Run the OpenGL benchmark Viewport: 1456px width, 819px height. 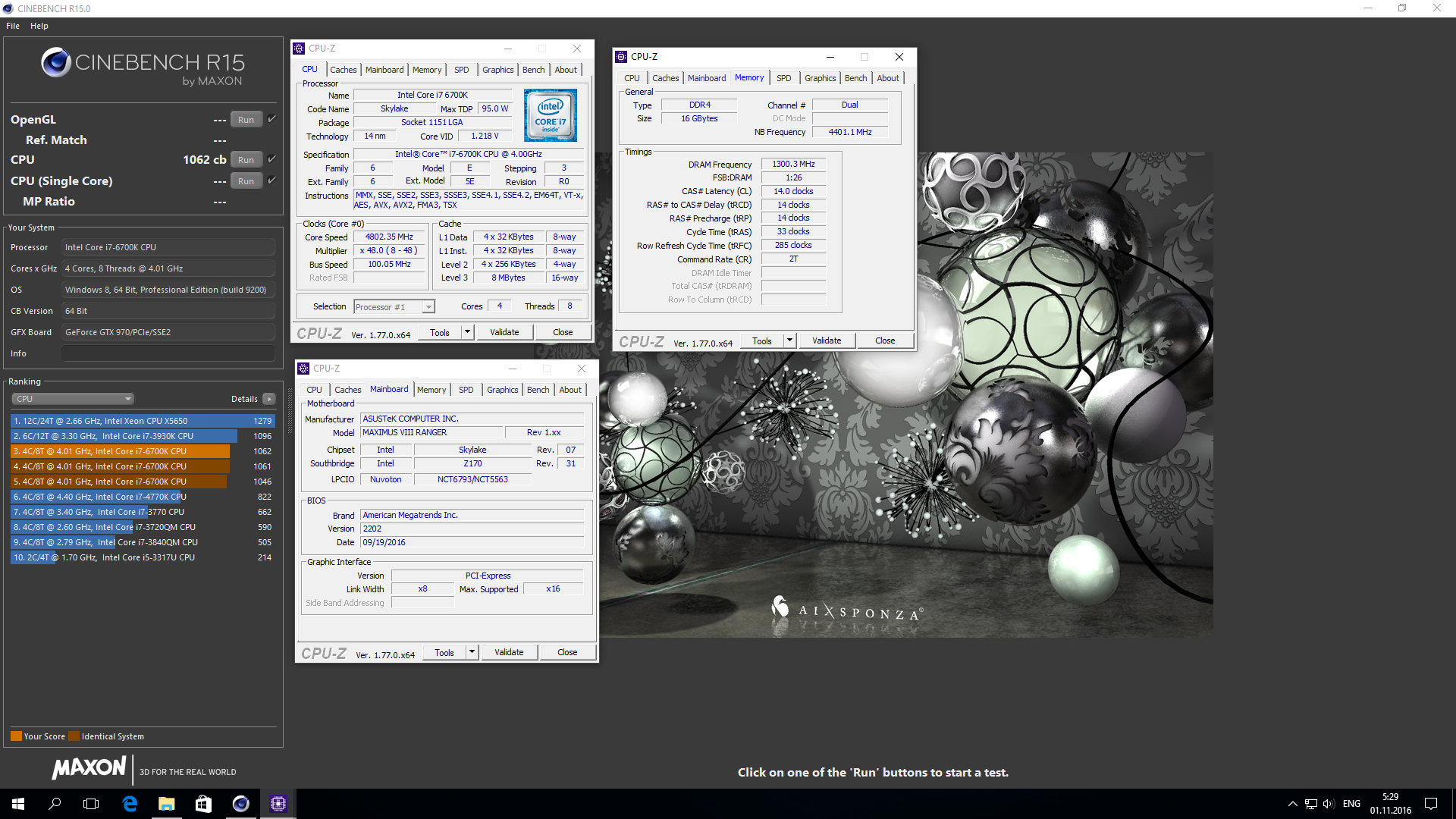pos(246,119)
